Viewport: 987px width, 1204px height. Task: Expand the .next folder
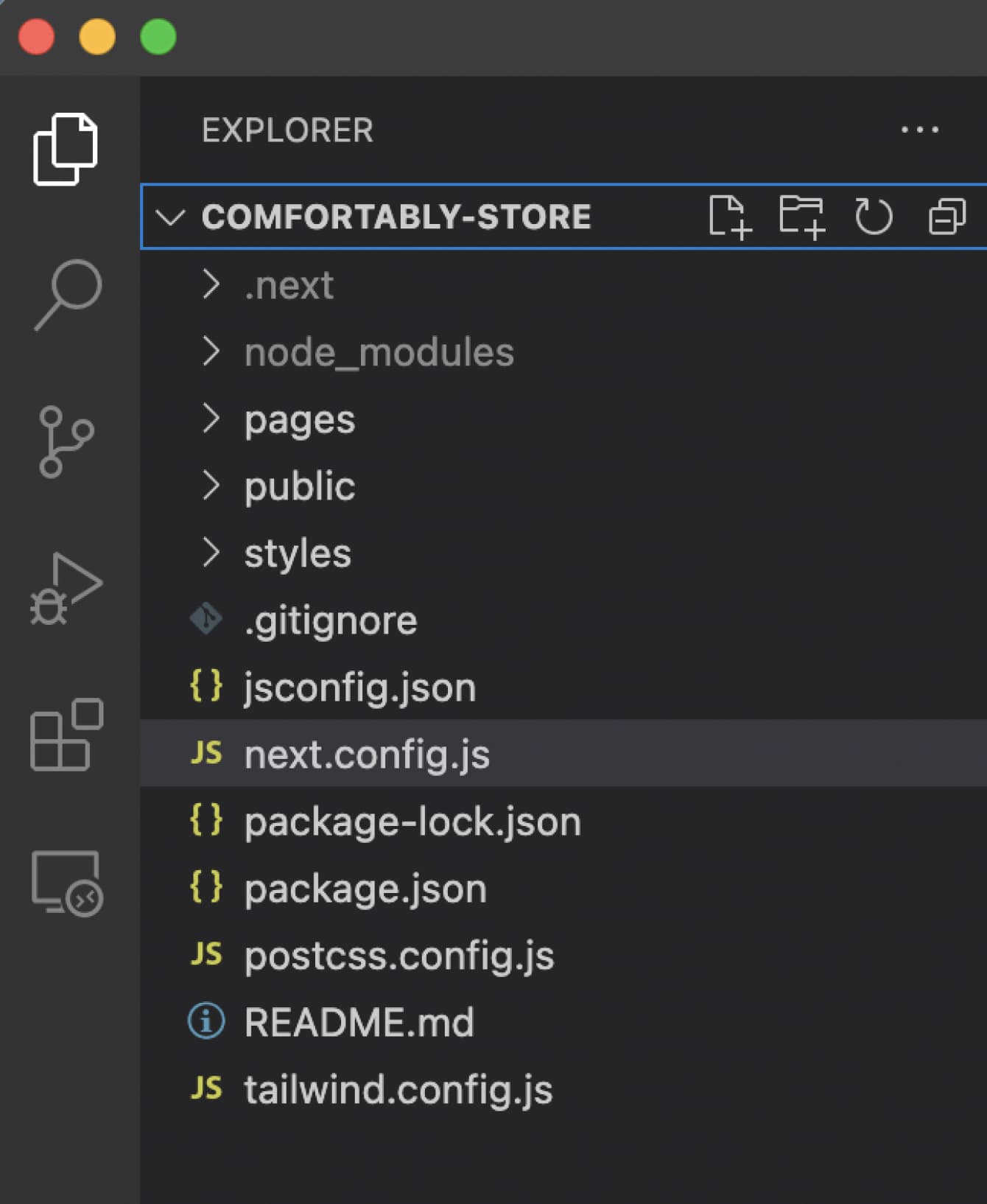(288, 285)
